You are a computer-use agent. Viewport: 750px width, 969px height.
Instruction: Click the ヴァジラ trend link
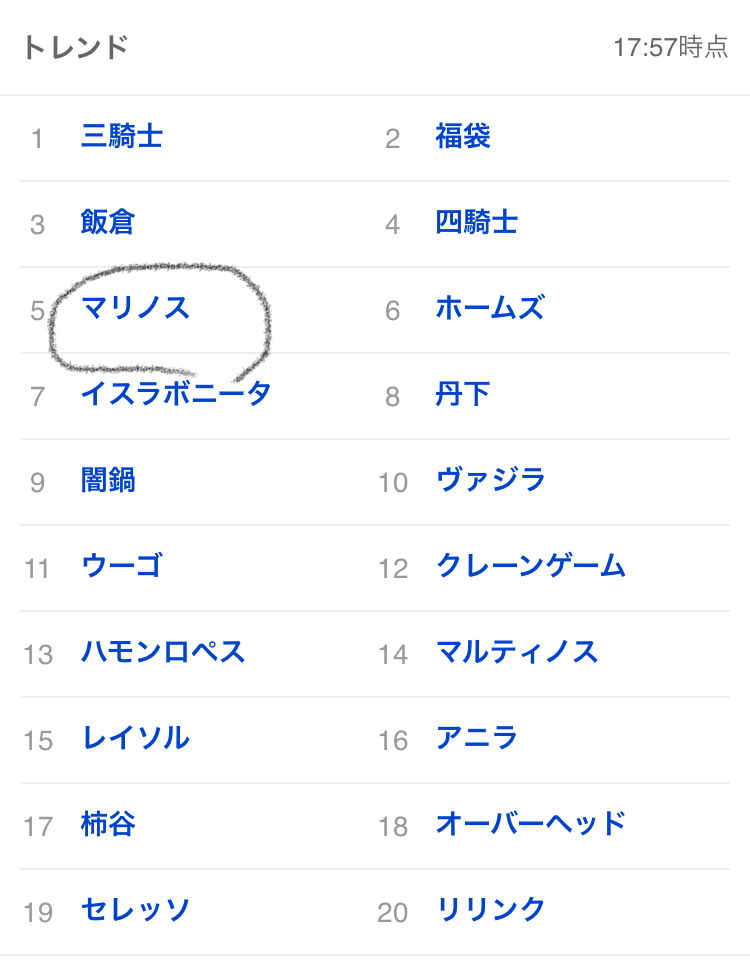[491, 481]
